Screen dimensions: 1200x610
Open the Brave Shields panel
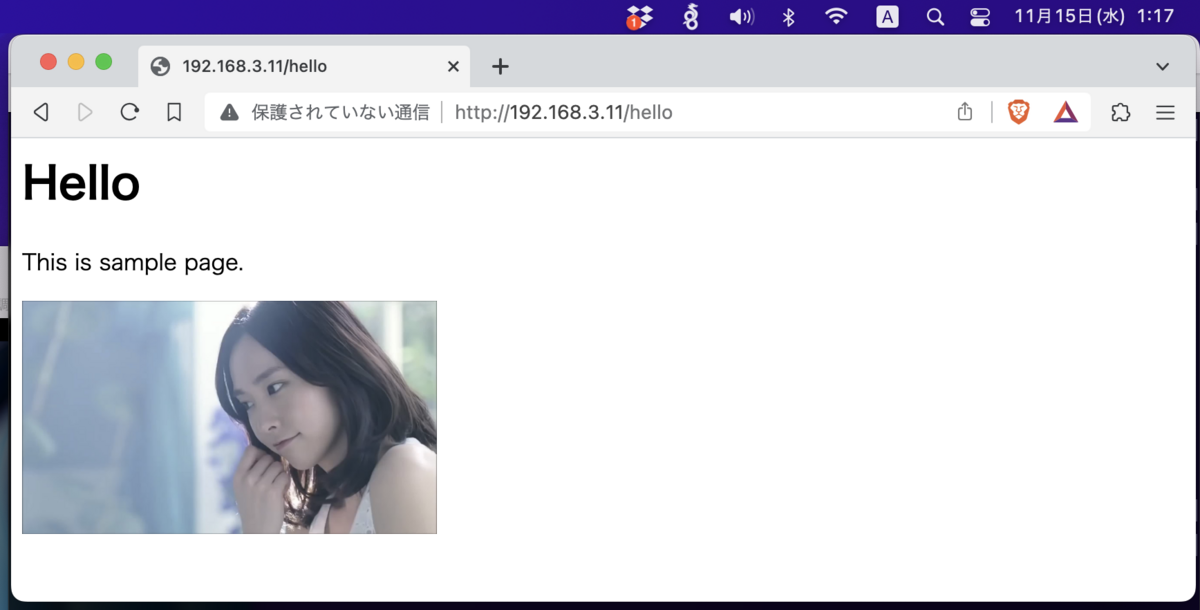[1017, 112]
